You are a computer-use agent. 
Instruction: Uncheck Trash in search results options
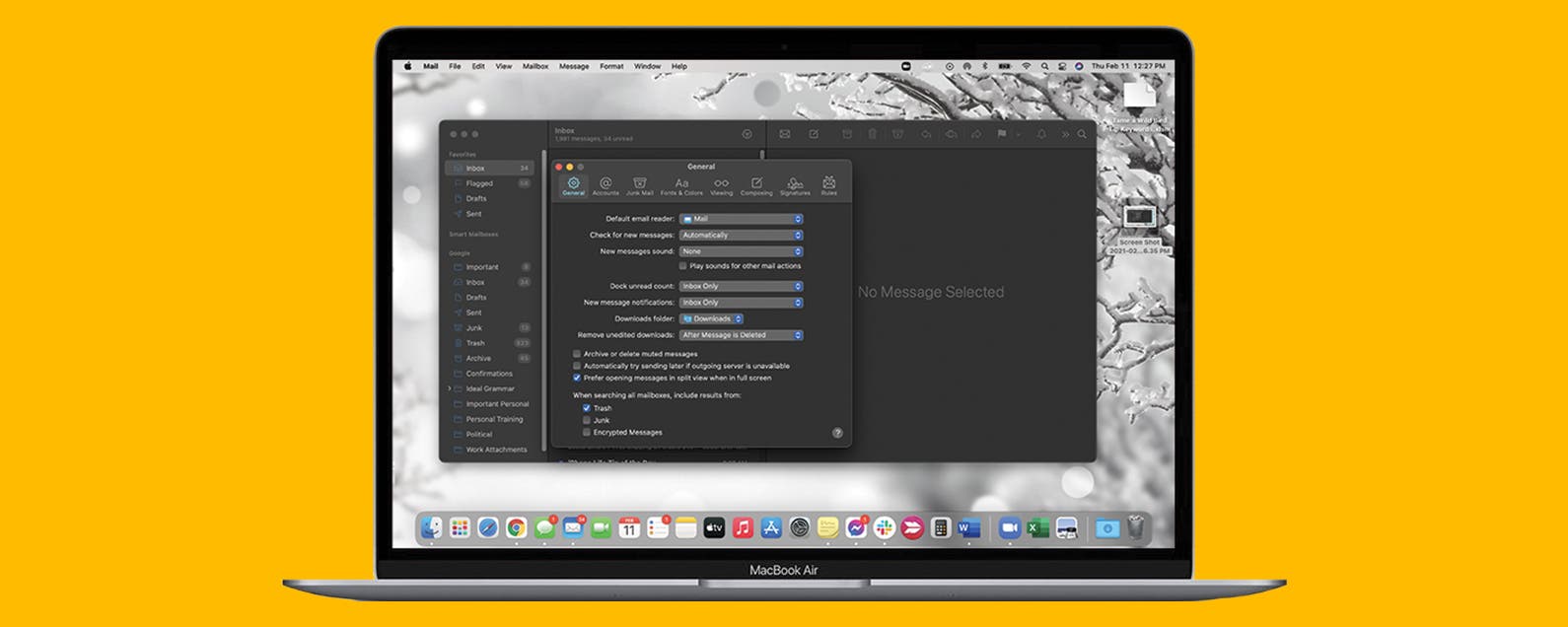pyautogui.click(x=587, y=408)
